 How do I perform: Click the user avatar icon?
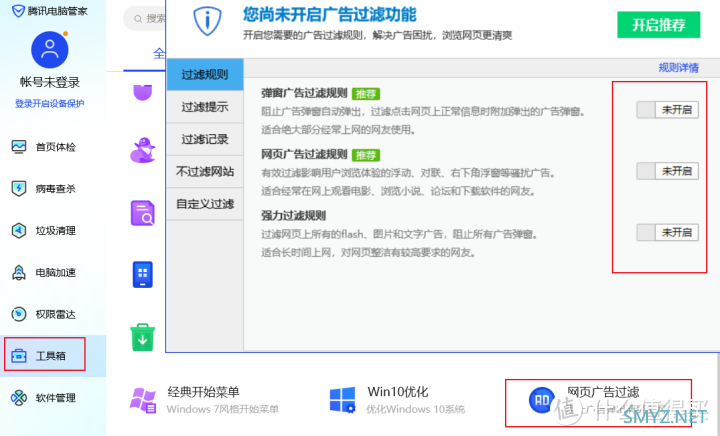point(49,50)
